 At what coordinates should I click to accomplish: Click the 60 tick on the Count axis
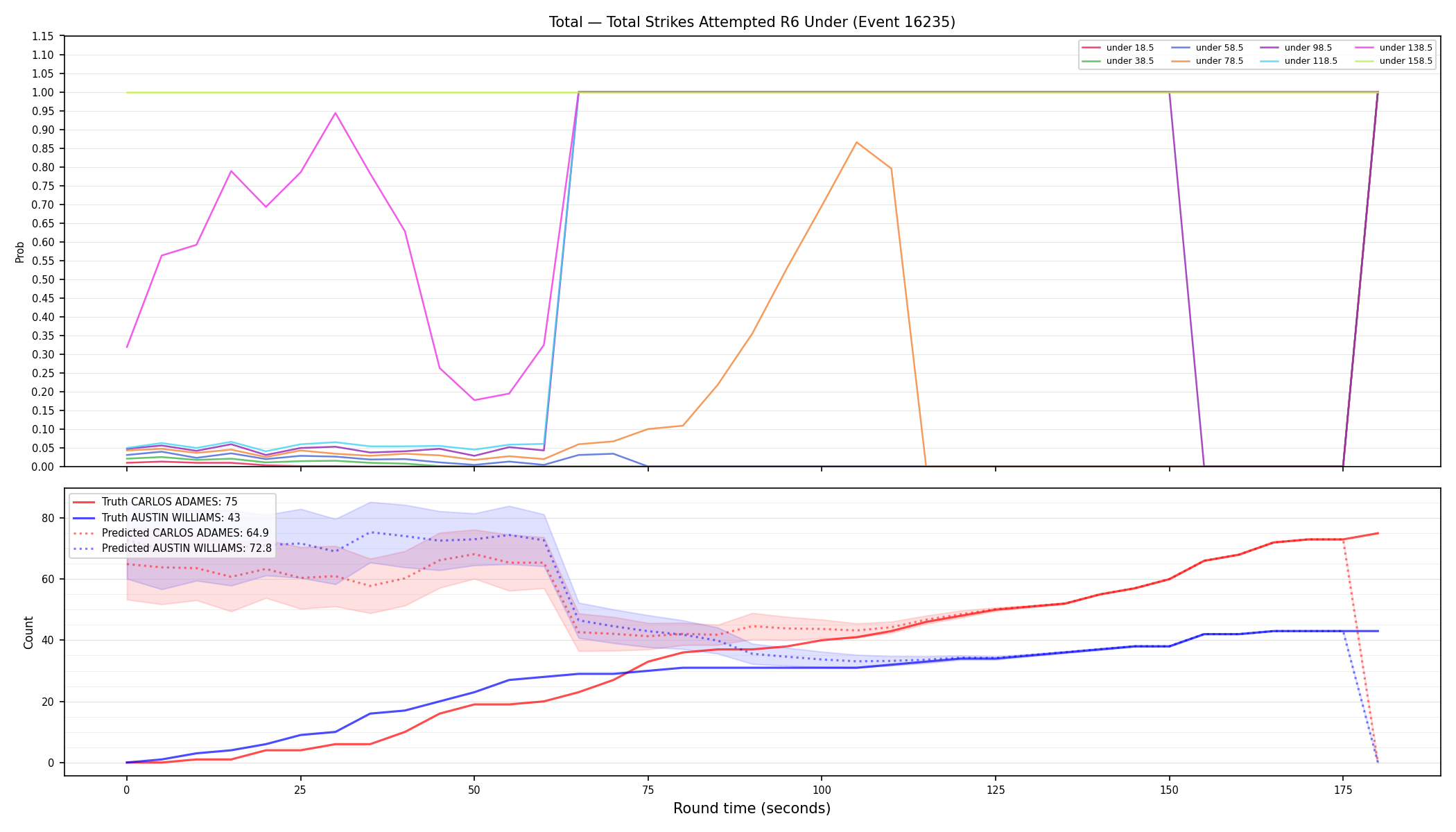[x=47, y=579]
